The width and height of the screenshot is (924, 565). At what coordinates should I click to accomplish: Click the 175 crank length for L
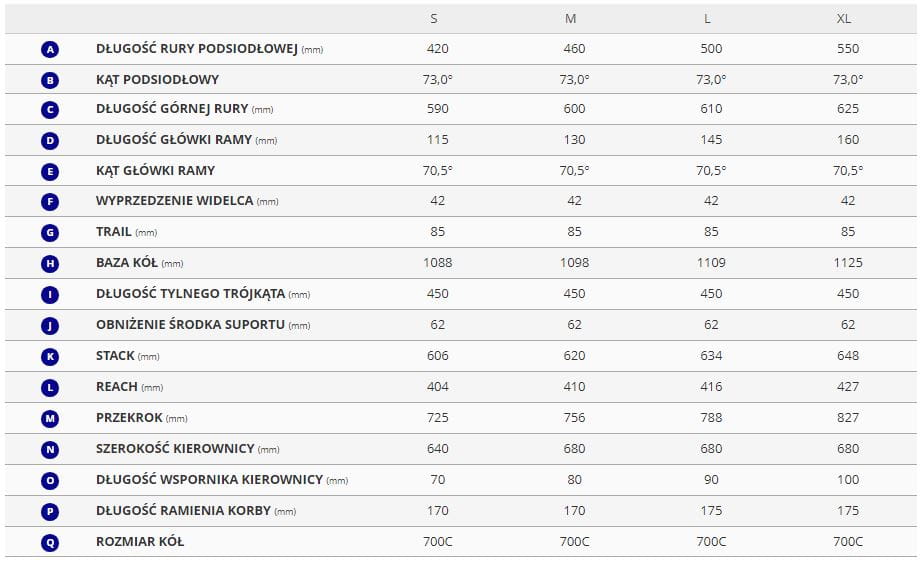coord(711,511)
